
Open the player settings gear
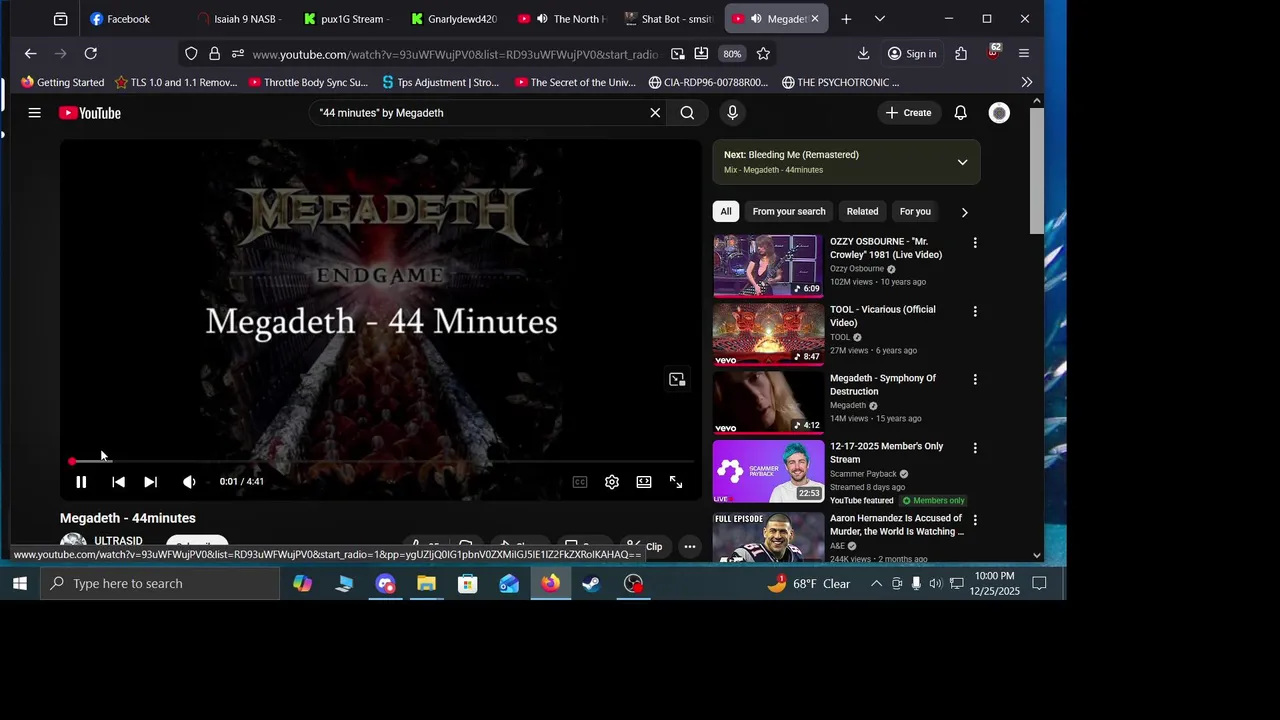pos(612,482)
